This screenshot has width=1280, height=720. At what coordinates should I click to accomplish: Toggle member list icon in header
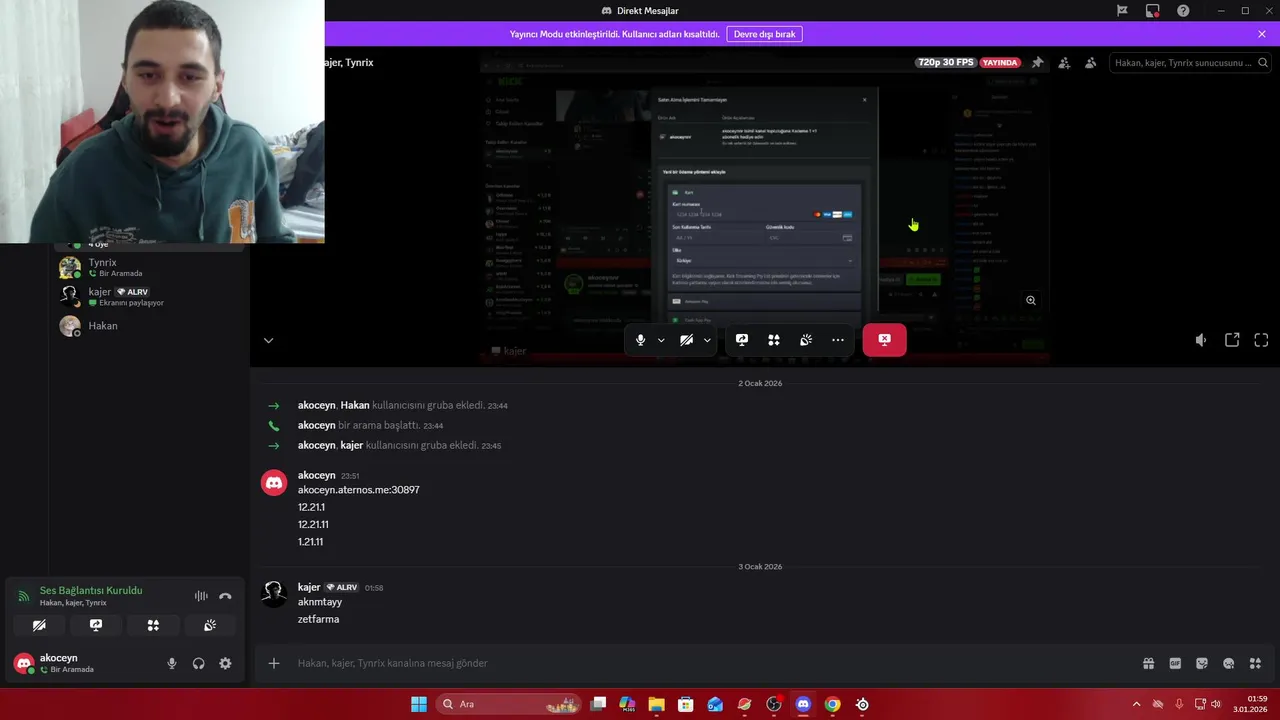click(x=1091, y=63)
